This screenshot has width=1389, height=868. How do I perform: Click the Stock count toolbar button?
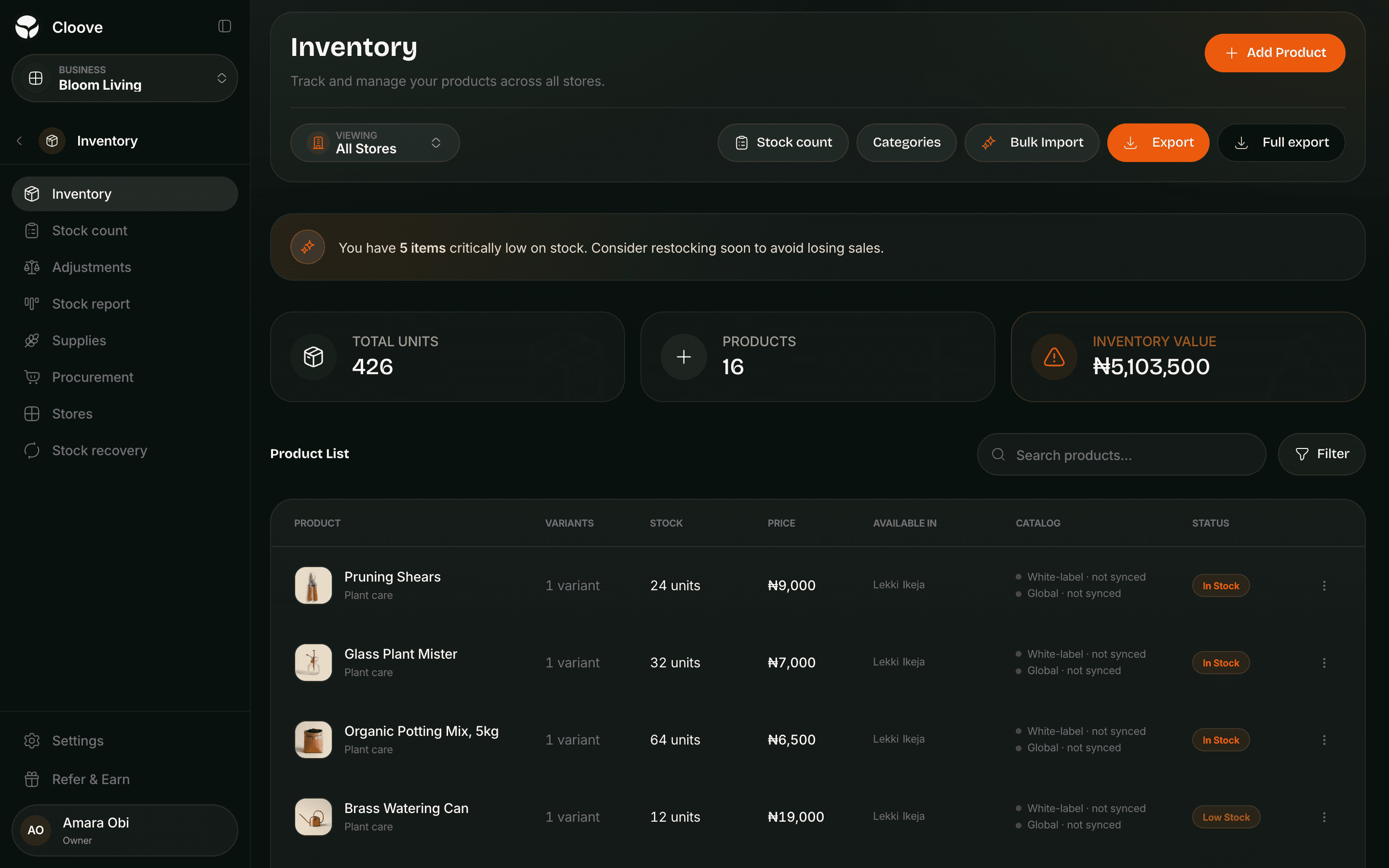(x=783, y=142)
